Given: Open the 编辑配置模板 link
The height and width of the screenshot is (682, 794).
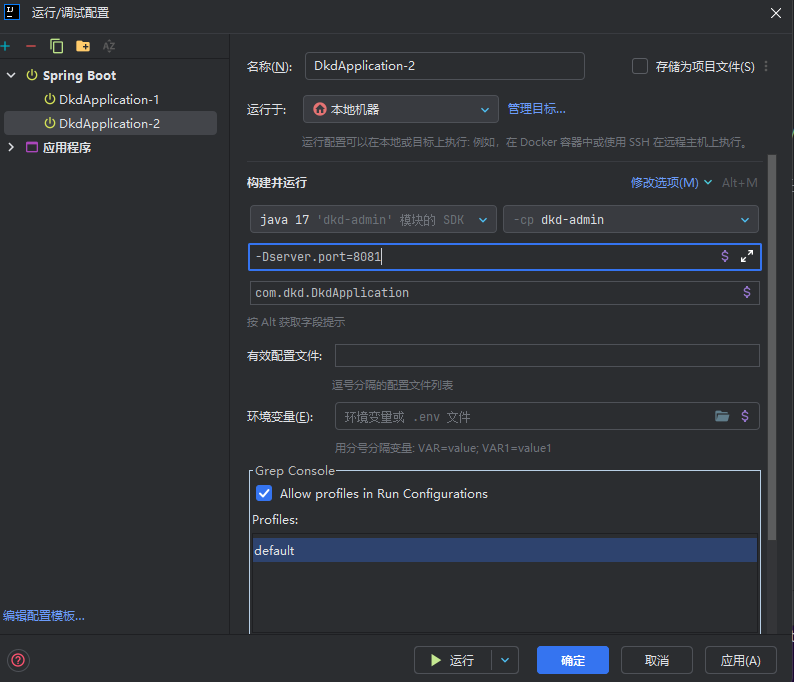Looking at the screenshot, I should pyautogui.click(x=44, y=616).
